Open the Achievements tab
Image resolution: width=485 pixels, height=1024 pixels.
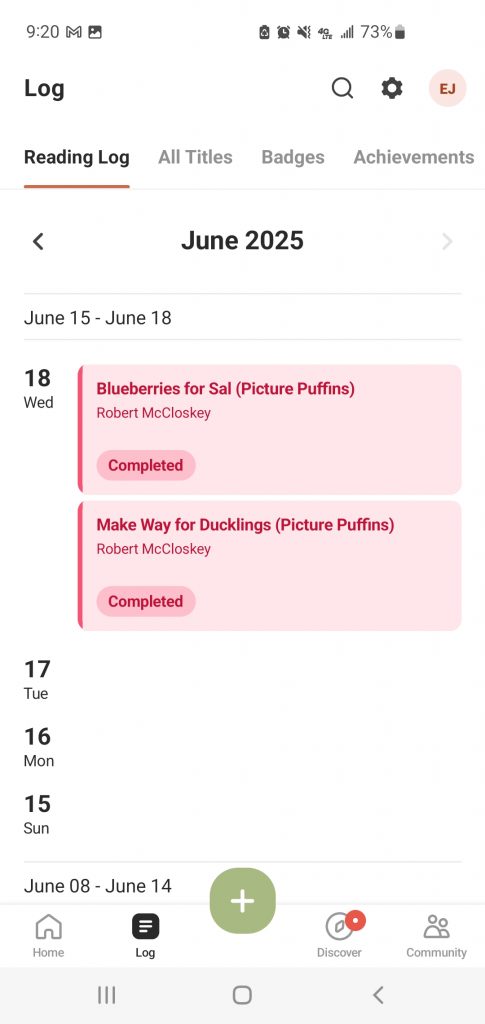point(414,157)
